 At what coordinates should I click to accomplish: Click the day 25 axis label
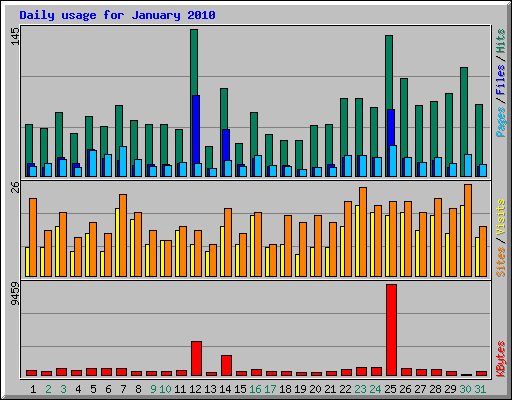pyautogui.click(x=390, y=389)
